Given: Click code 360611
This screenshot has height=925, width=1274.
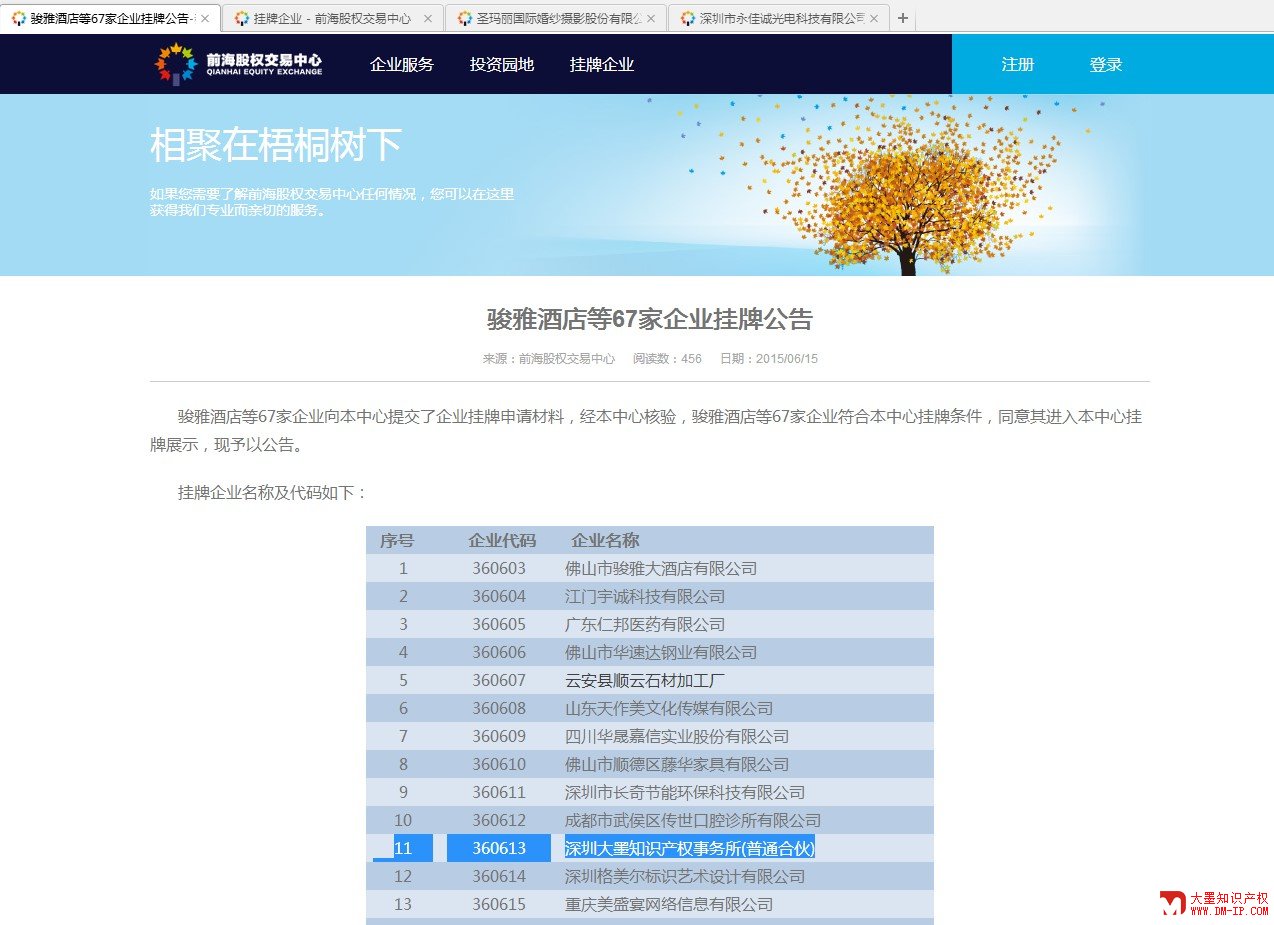Looking at the screenshot, I should tap(499, 792).
